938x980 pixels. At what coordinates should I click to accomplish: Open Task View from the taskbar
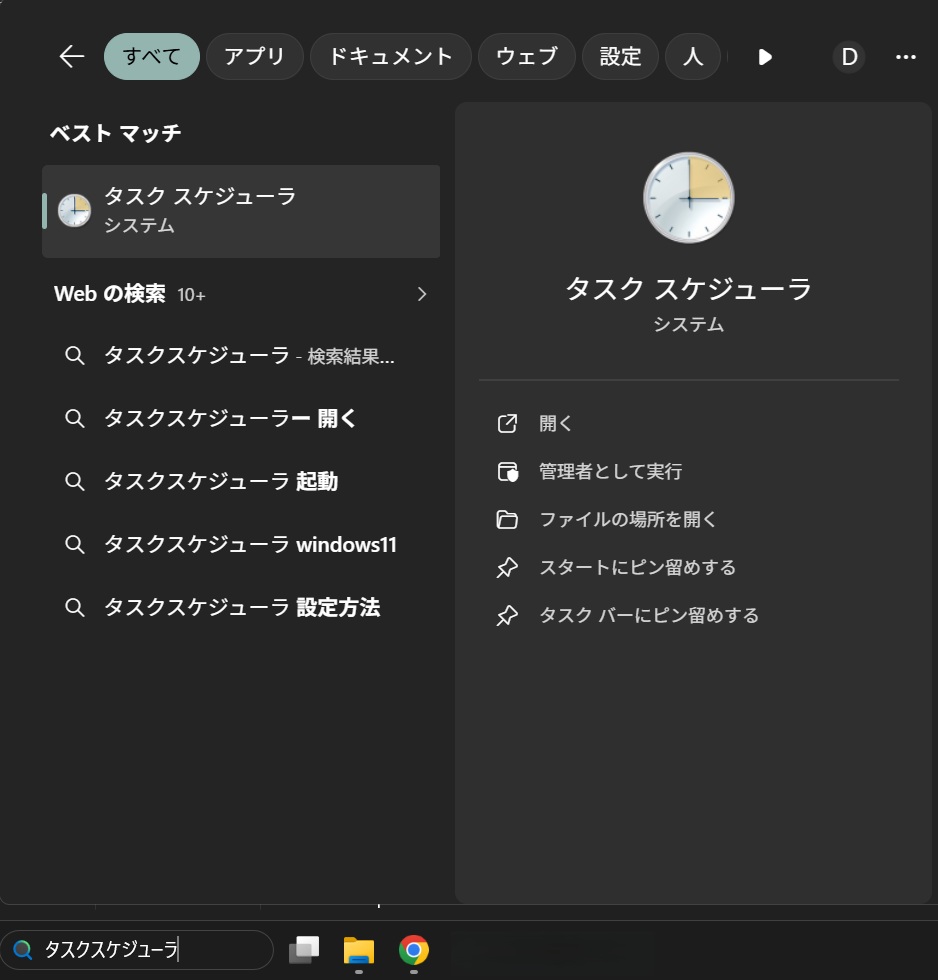[304, 949]
